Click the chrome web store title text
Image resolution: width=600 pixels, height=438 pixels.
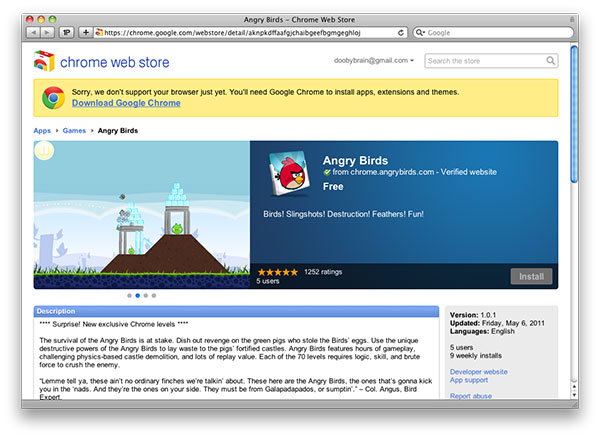[x=115, y=62]
